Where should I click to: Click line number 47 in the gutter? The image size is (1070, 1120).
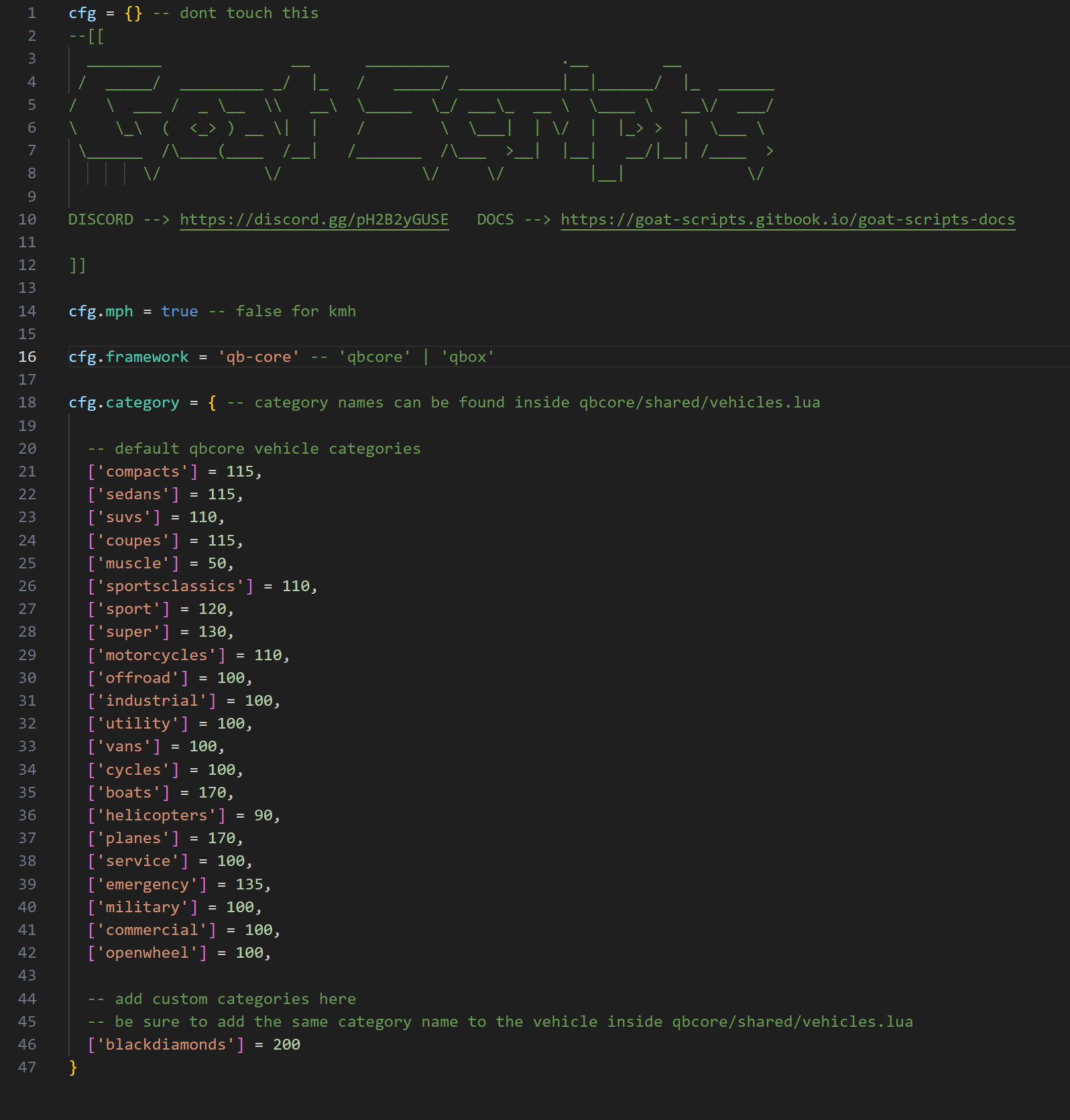[x=27, y=1067]
